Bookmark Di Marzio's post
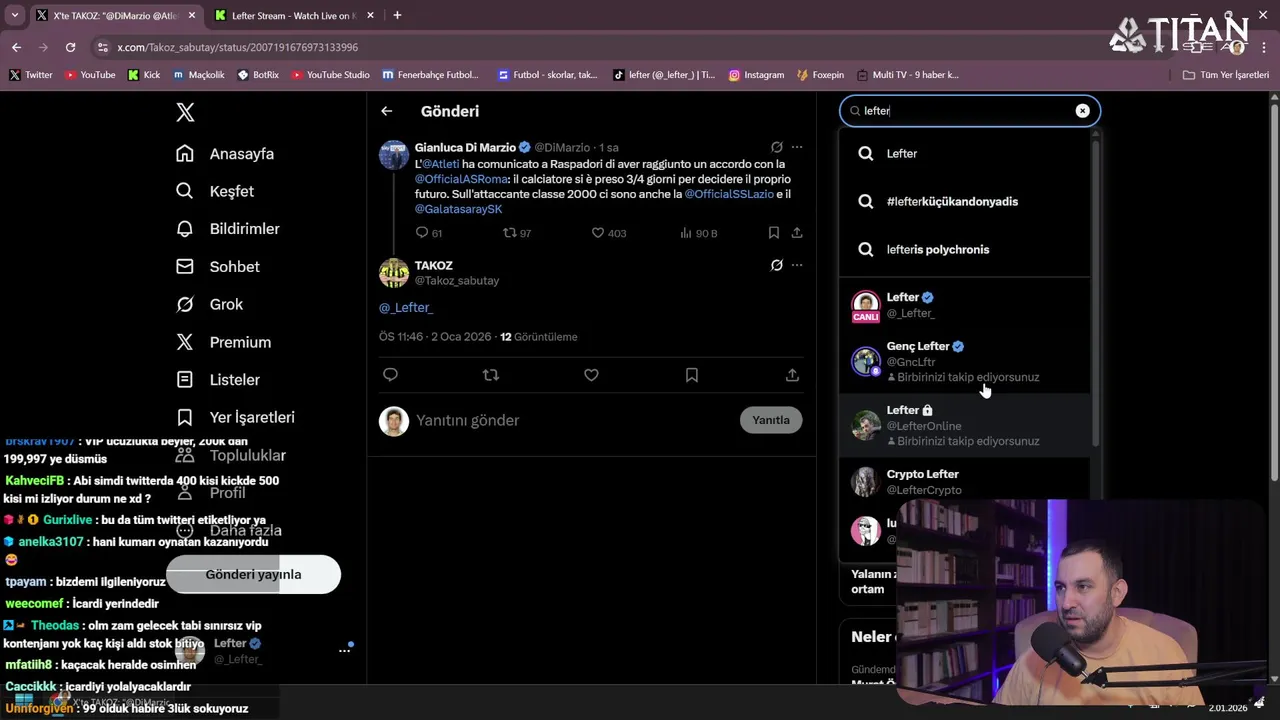Screen dimensions: 1280x720 [773, 233]
